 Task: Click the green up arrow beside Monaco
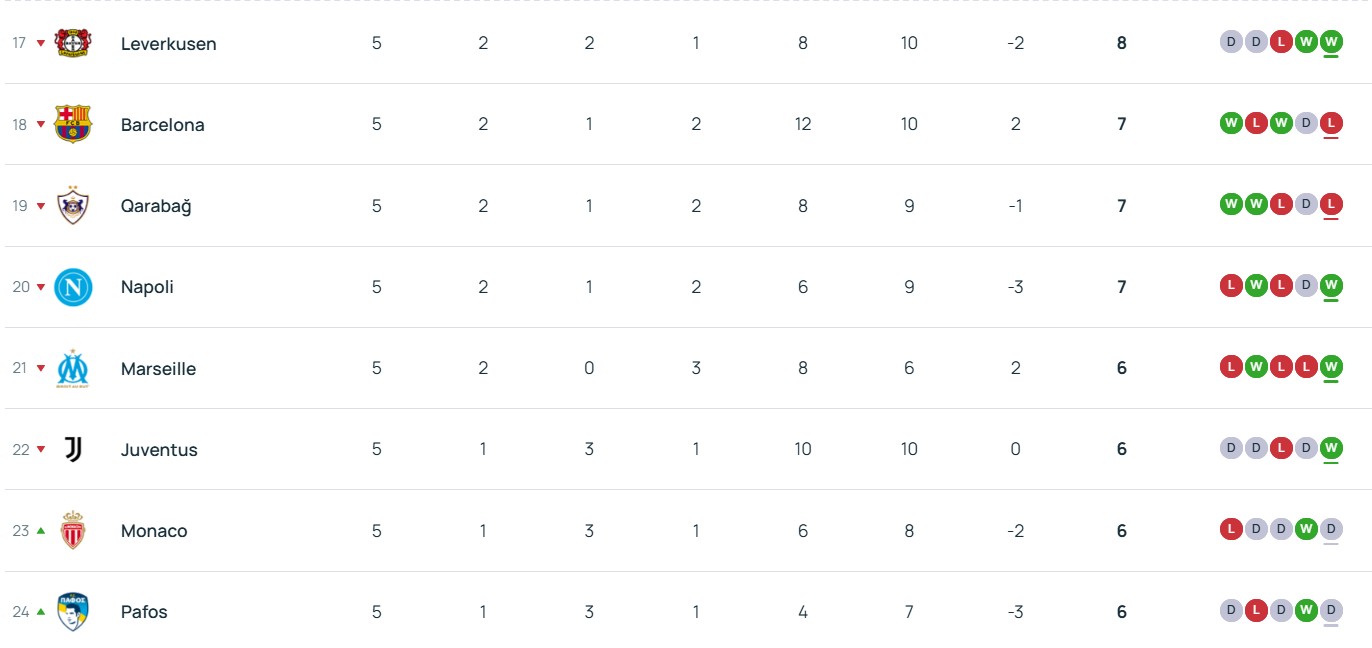click(41, 531)
